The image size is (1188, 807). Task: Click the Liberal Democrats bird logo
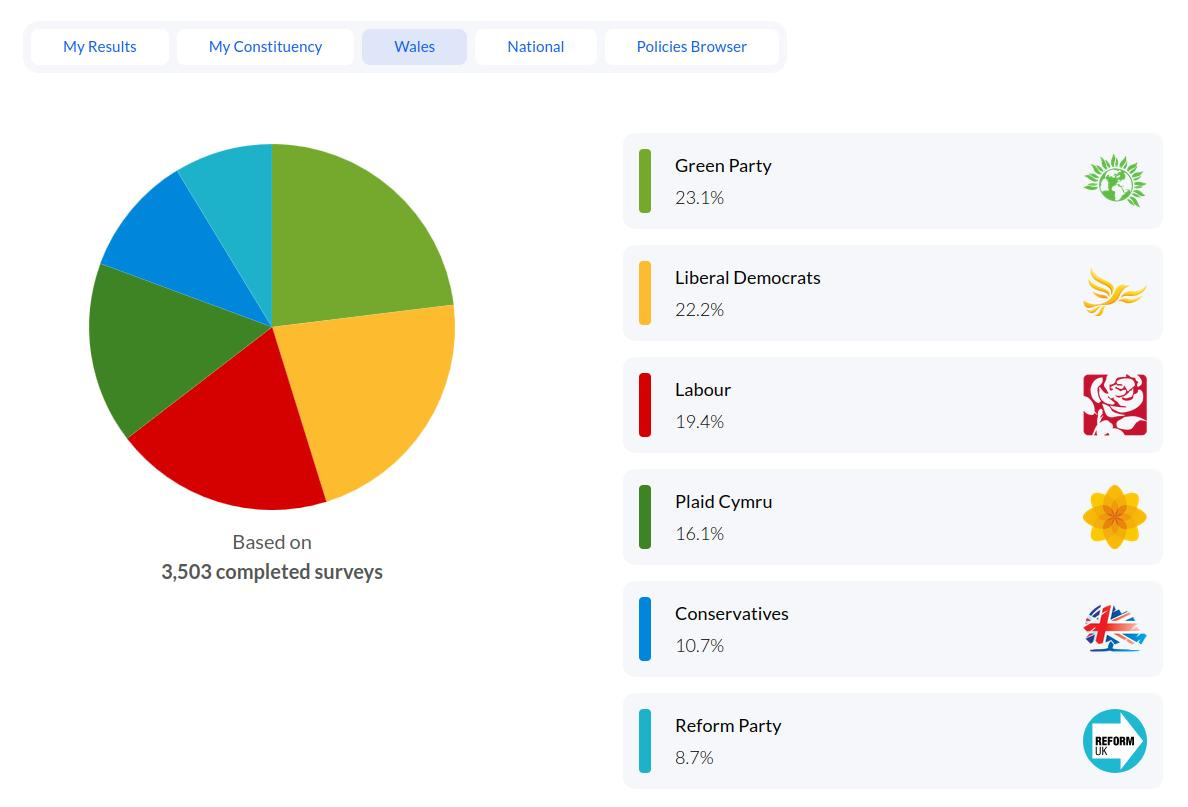click(x=1115, y=292)
